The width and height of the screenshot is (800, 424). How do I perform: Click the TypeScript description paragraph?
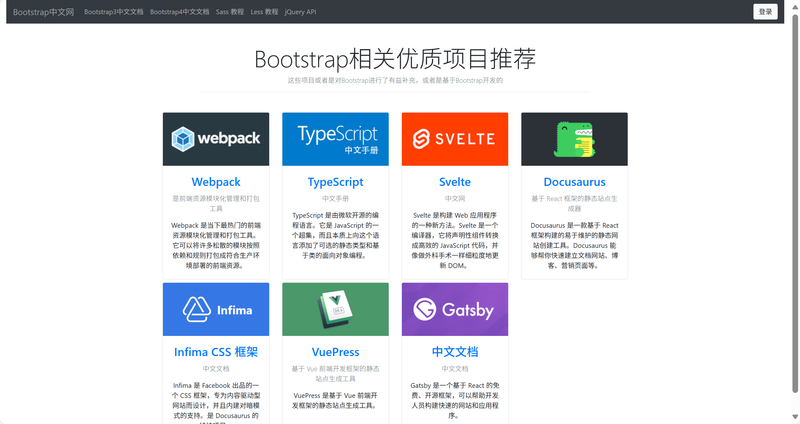coord(335,235)
